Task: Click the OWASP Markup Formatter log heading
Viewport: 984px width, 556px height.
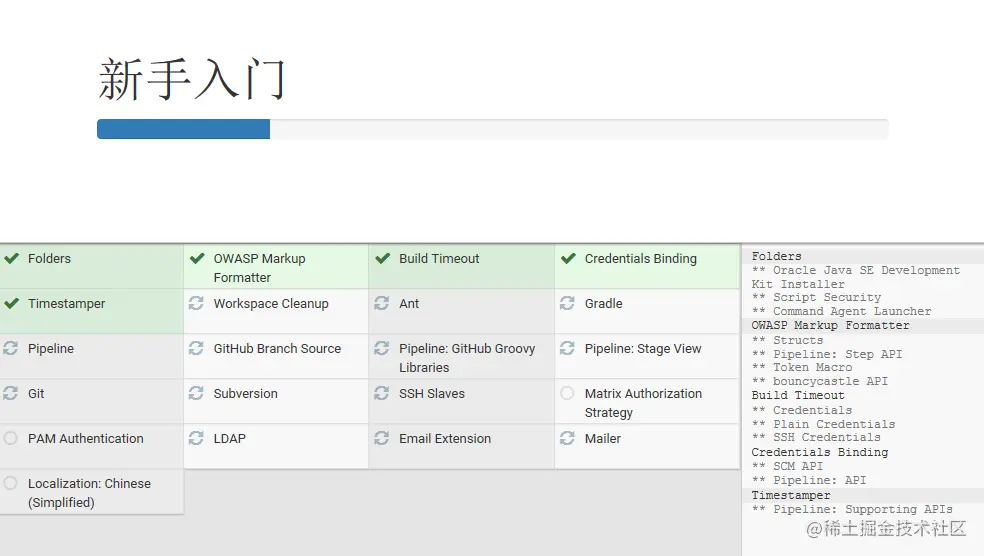Action: [x=830, y=325]
